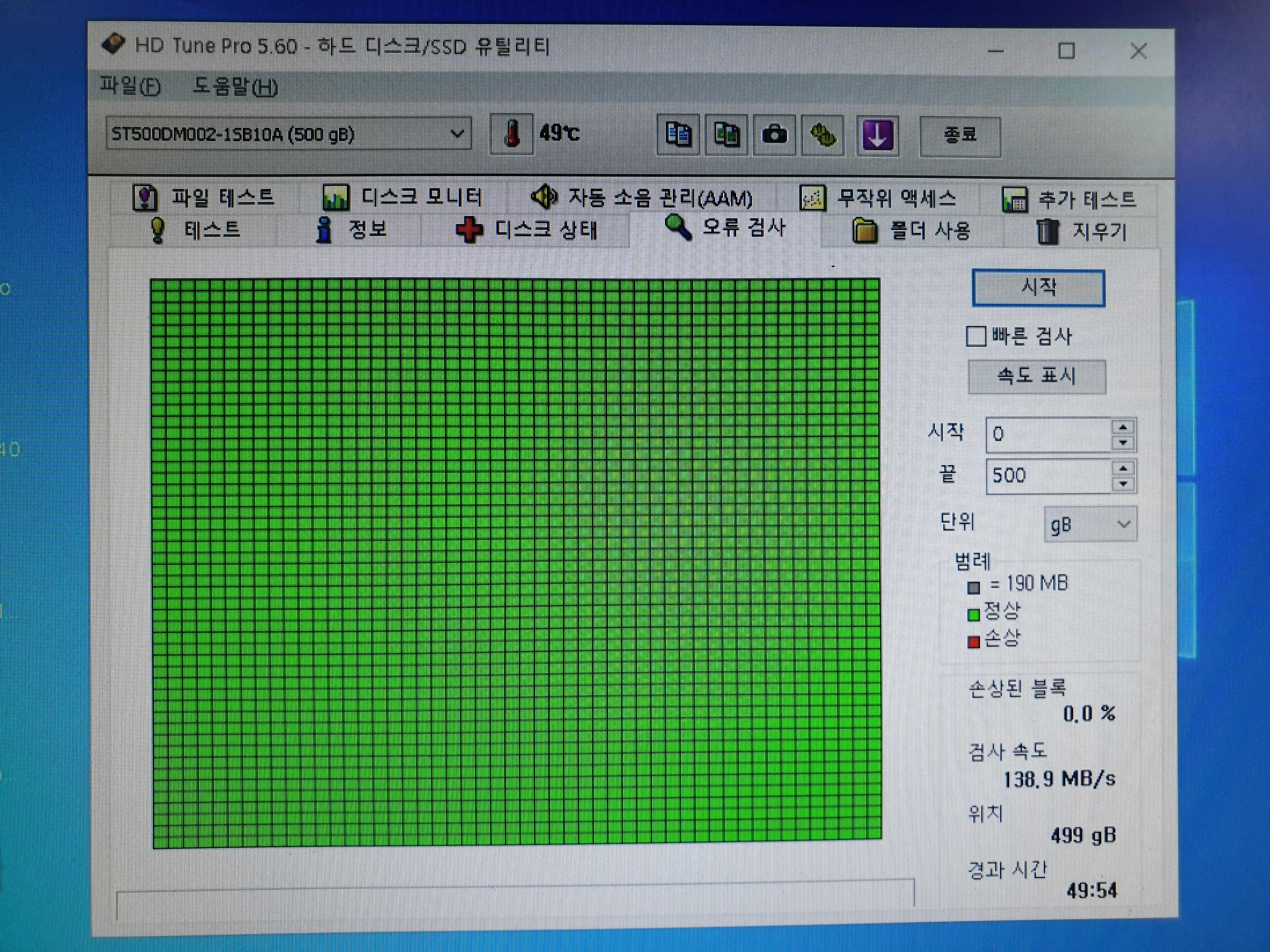Click the 499 gB position value
Viewport: 1270px width, 952px height.
click(x=1084, y=836)
